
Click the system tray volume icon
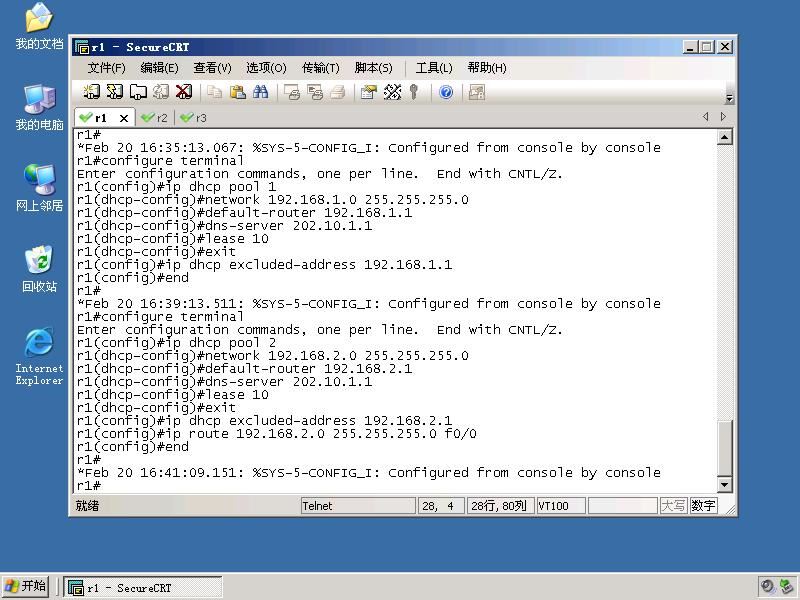click(767, 587)
